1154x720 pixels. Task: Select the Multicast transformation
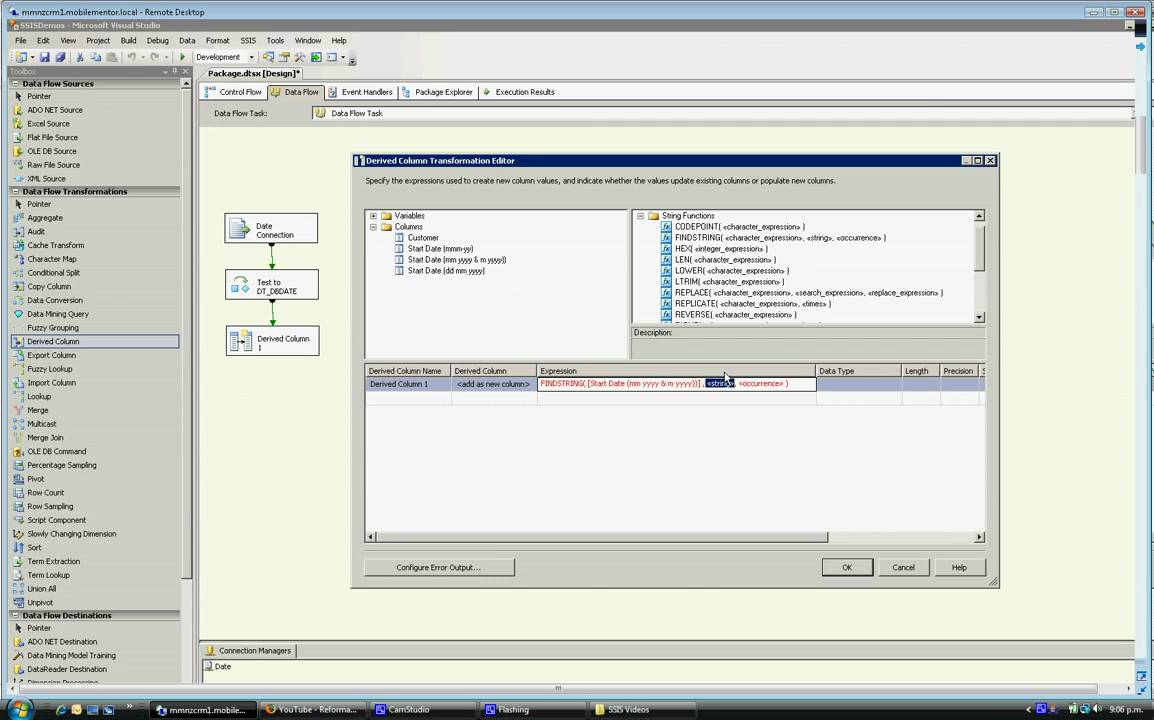coord(41,424)
